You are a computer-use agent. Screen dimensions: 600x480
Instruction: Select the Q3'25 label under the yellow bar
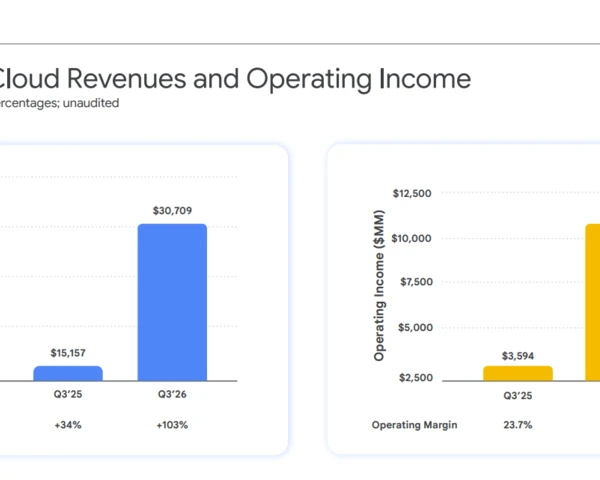(x=518, y=396)
